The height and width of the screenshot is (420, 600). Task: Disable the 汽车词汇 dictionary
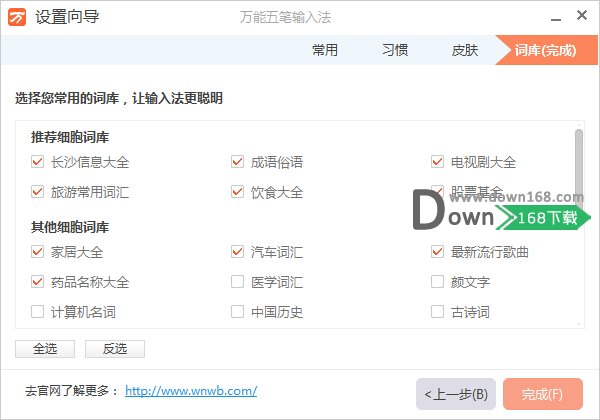pos(237,252)
